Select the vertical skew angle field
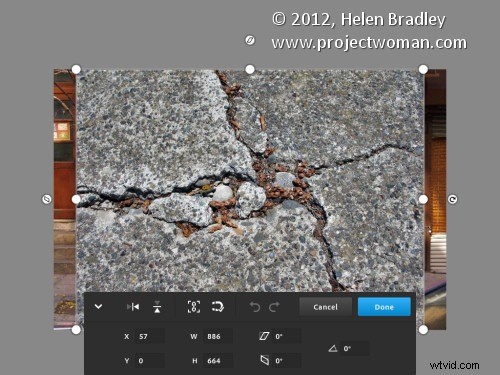 coord(287,361)
